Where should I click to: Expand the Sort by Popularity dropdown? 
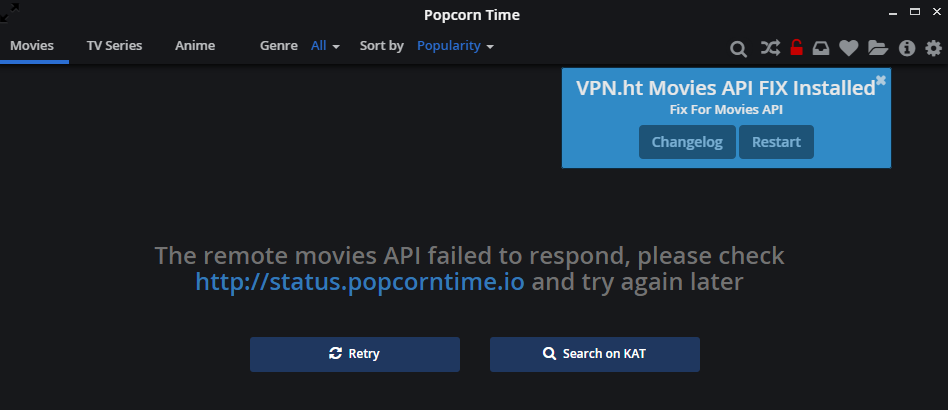(x=455, y=46)
